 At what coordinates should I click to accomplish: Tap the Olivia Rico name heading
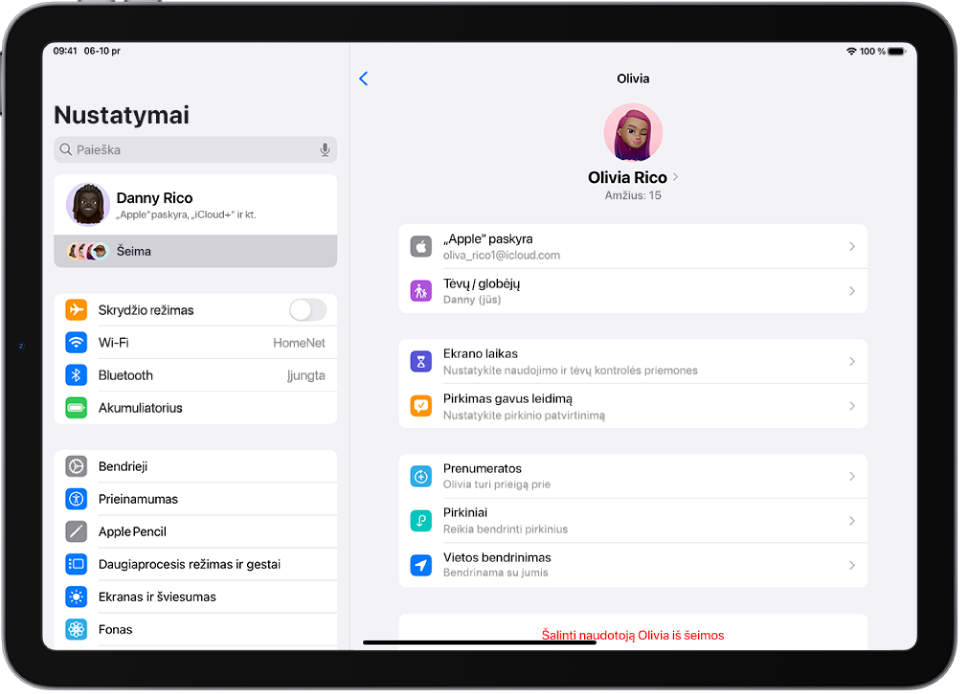pyautogui.click(x=628, y=177)
